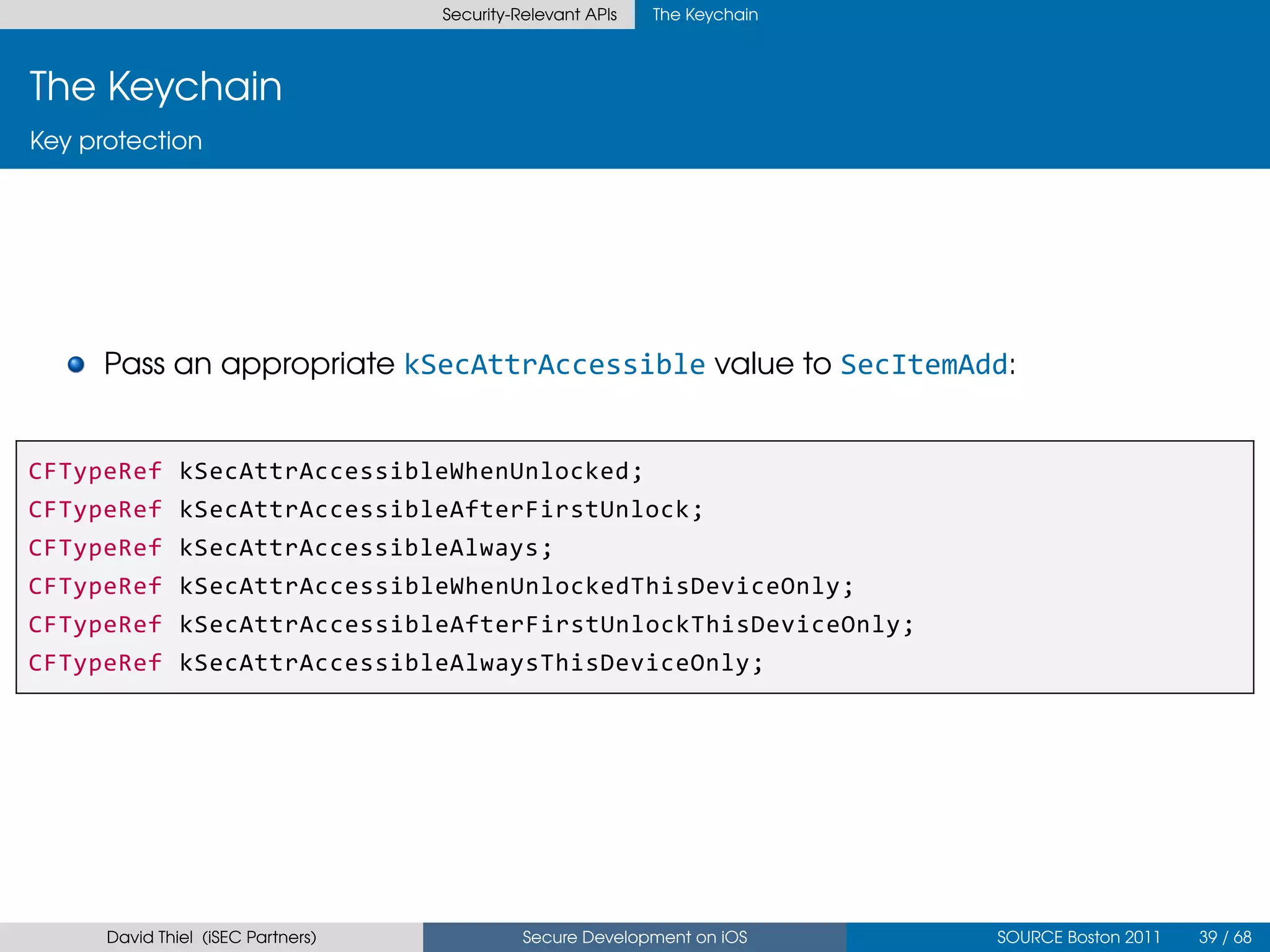The image size is (1270, 952).
Task: Click SOURCE Boston 2011 footer text
Action: [x=1078, y=937]
